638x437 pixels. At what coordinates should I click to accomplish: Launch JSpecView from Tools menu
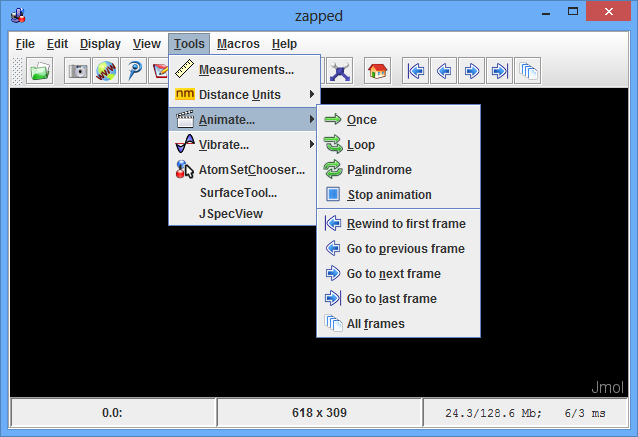pyautogui.click(x=243, y=214)
